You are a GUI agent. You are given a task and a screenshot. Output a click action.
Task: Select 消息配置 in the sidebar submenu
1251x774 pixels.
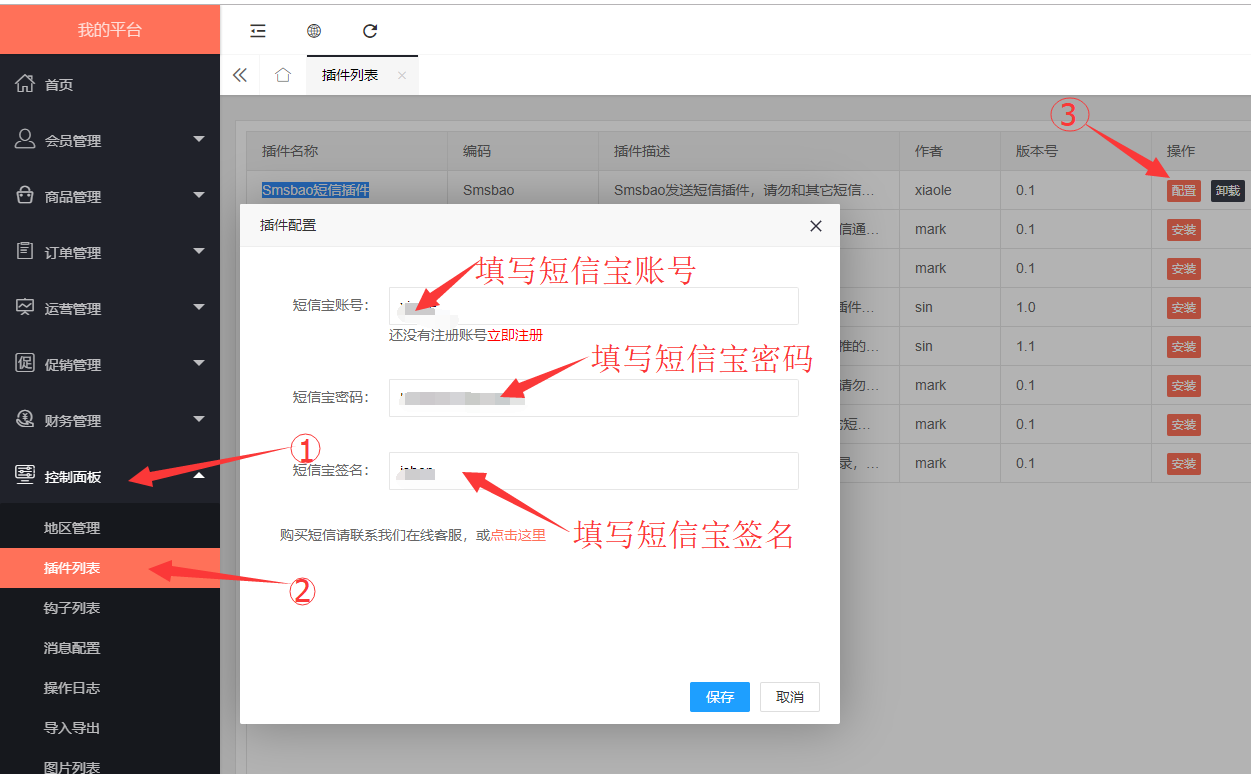[x=72, y=648]
